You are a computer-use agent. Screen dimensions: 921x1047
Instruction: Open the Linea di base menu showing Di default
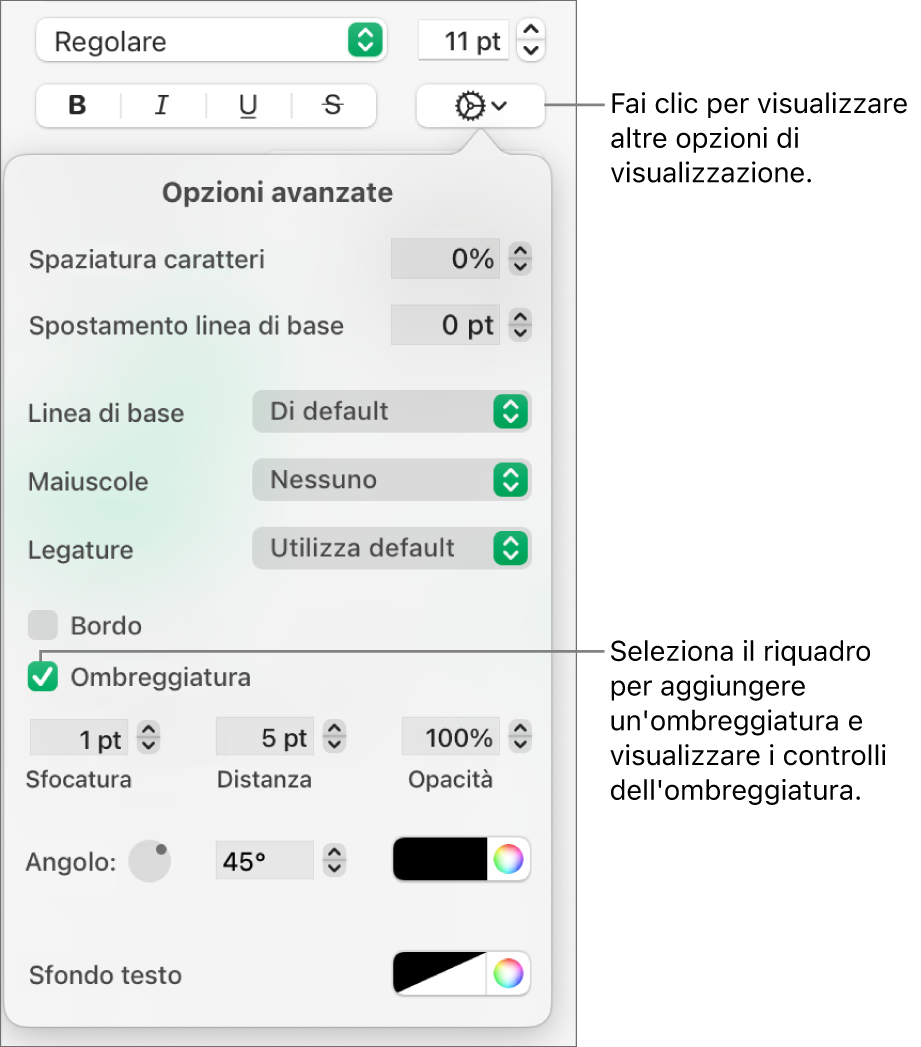pyautogui.click(x=391, y=411)
